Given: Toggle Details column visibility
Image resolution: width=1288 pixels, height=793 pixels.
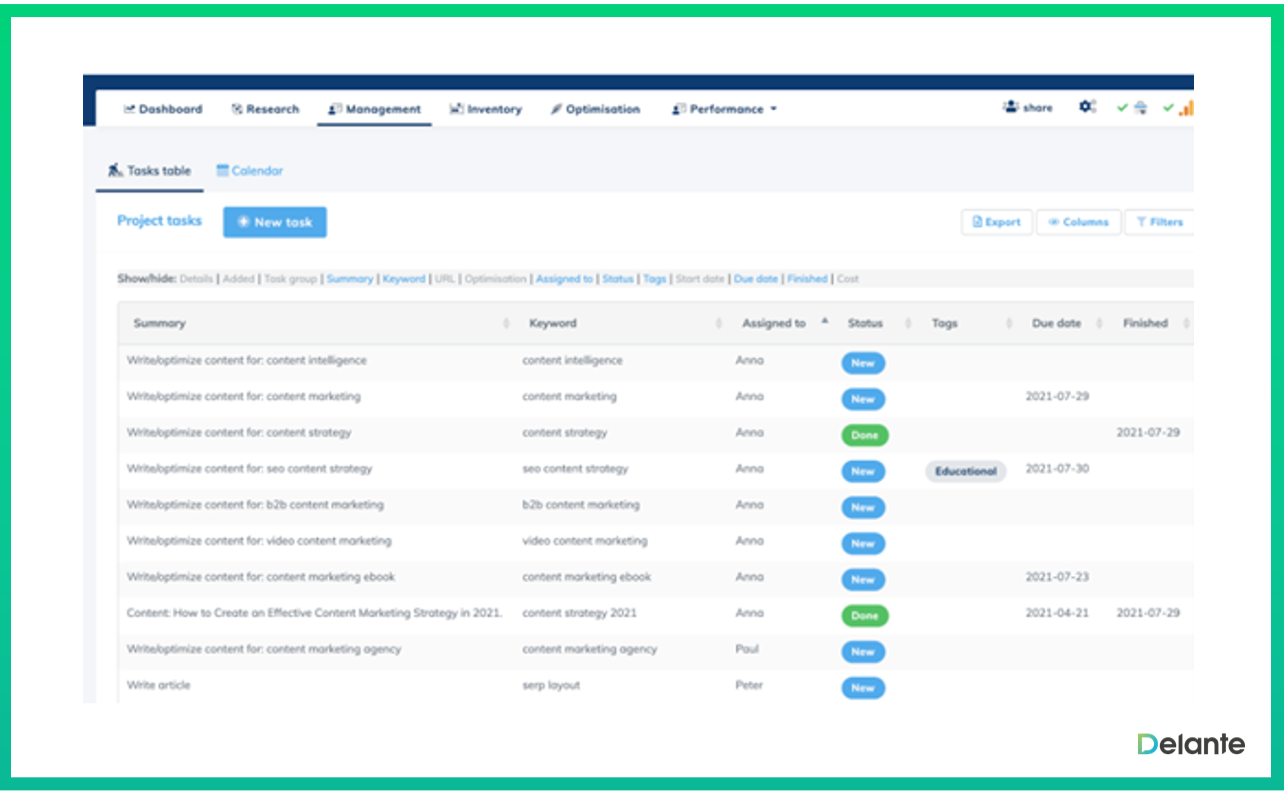Looking at the screenshot, I should point(196,279).
